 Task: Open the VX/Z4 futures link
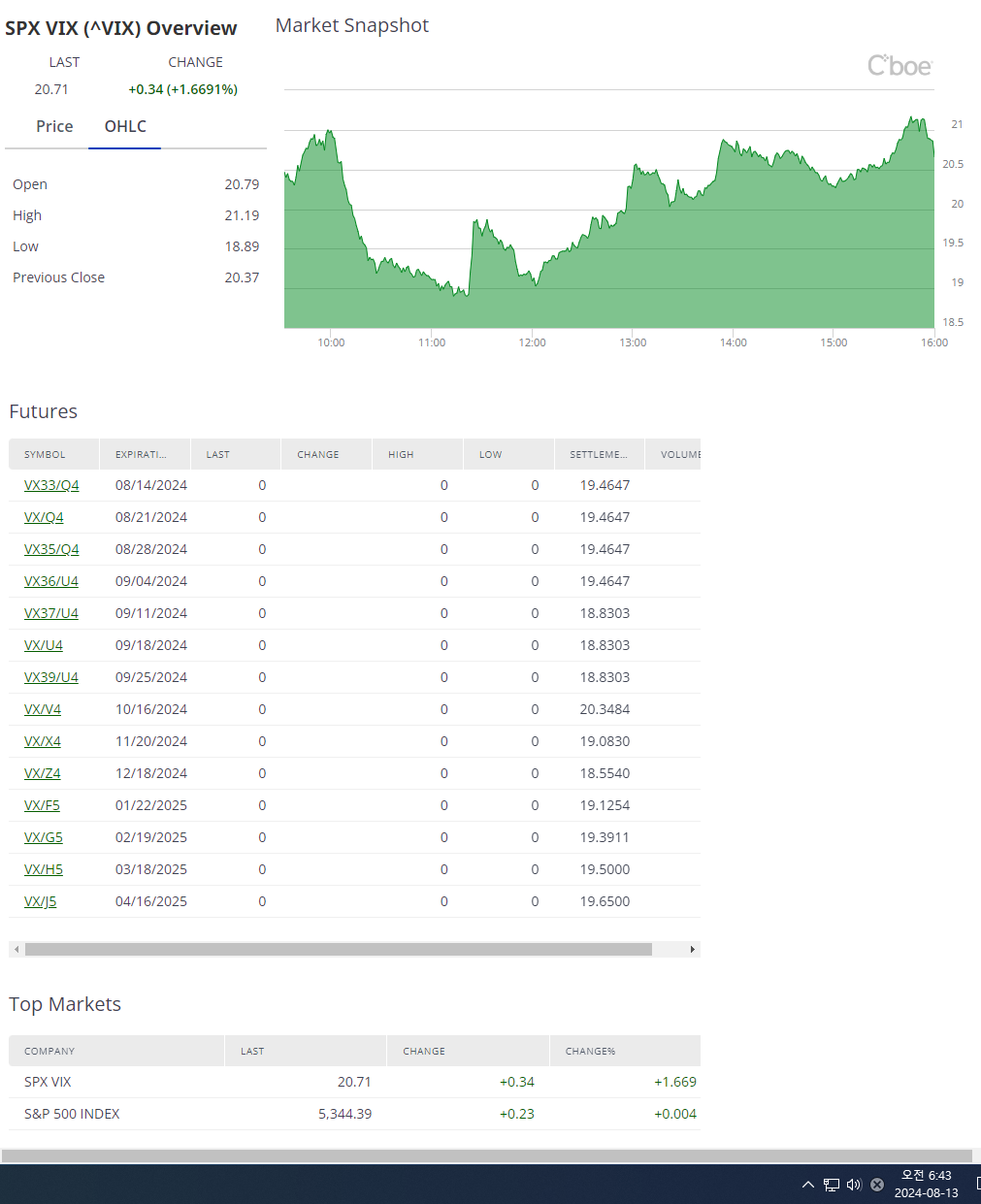pos(43,773)
